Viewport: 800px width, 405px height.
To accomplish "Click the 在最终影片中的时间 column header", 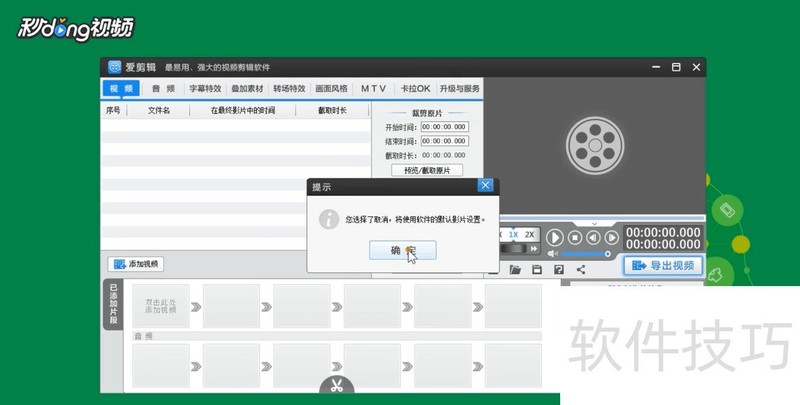I will click(243, 110).
